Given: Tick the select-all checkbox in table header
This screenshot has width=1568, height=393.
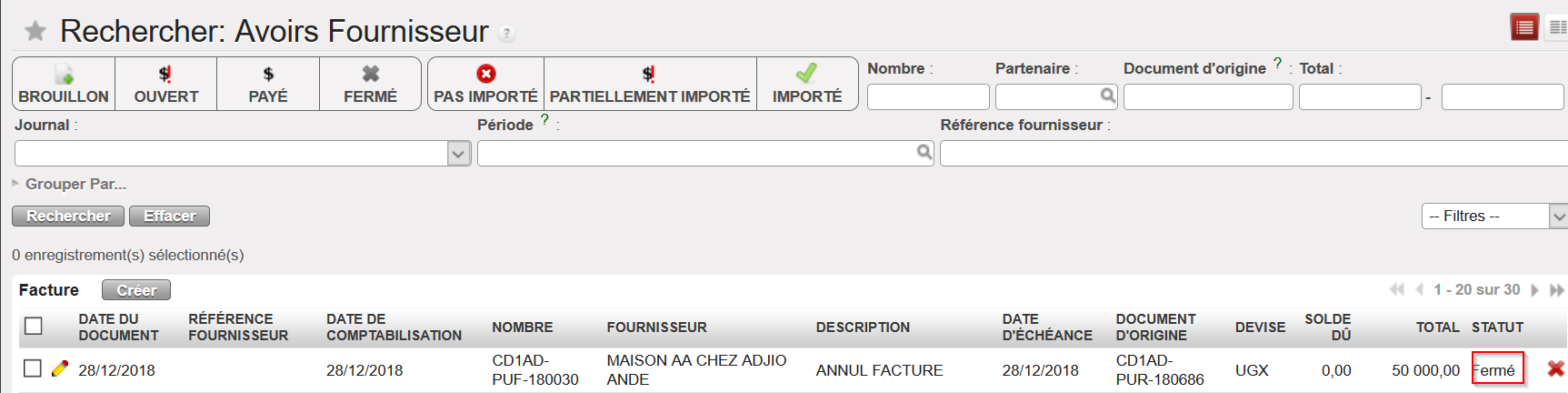Looking at the screenshot, I should 34,326.
